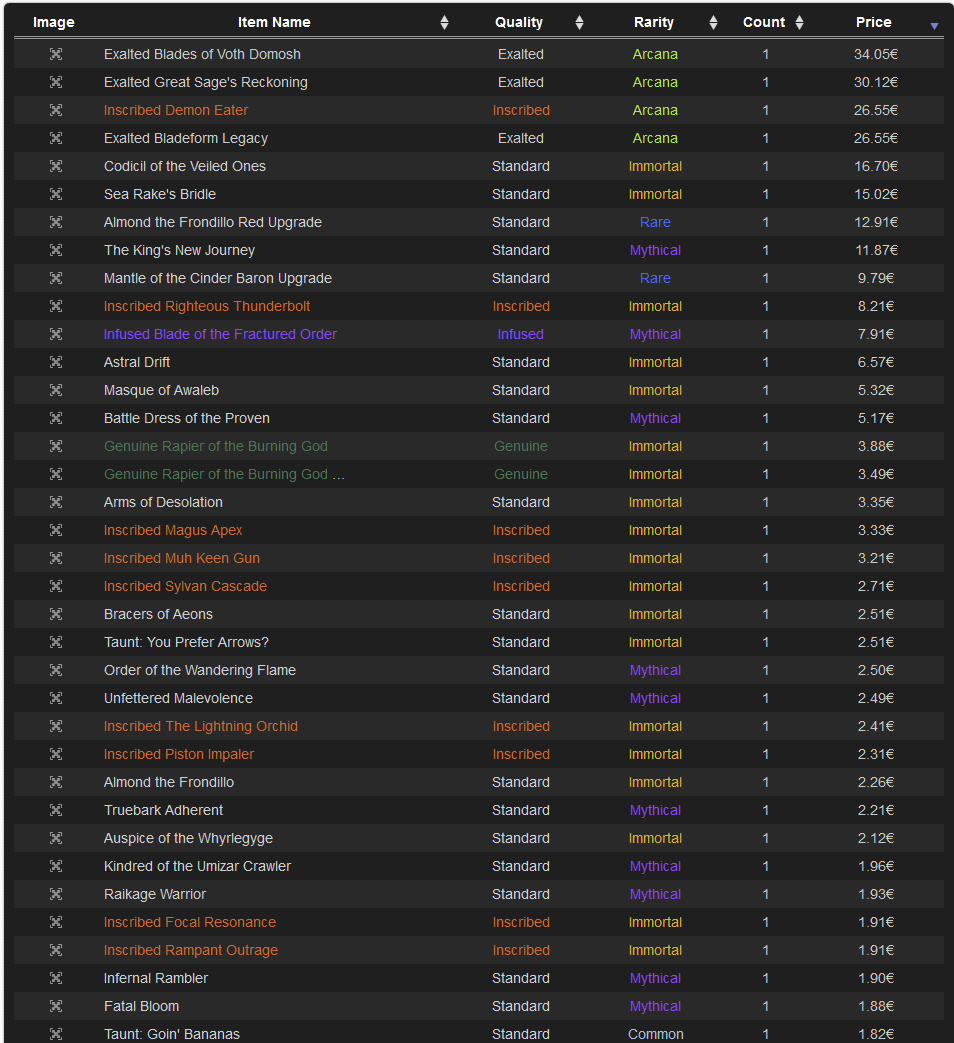Screen dimensions: 954x1043
Task: Click the Price column header
Action: click(x=873, y=22)
